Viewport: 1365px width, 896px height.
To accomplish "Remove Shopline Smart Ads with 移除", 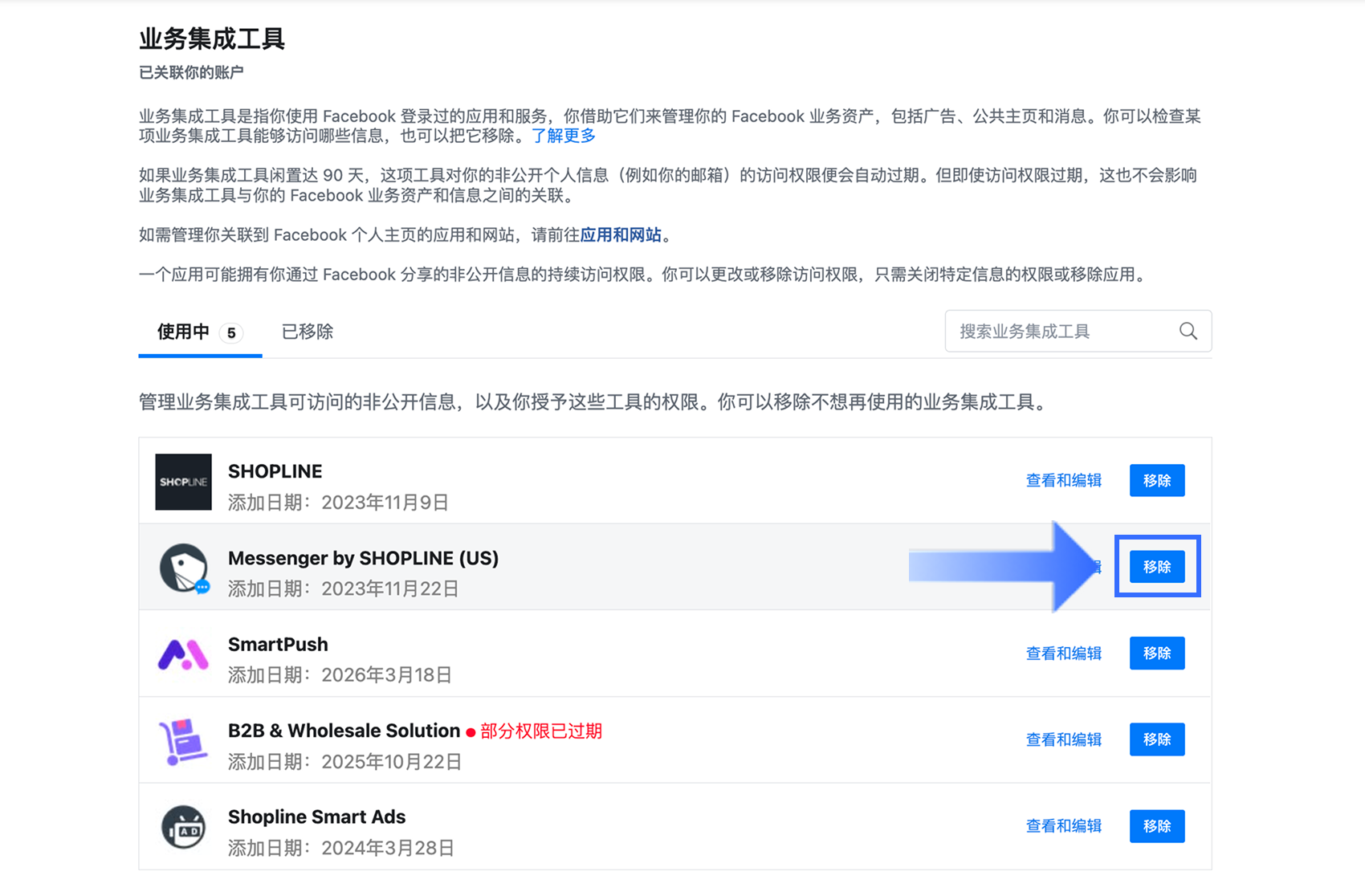I will (1157, 826).
